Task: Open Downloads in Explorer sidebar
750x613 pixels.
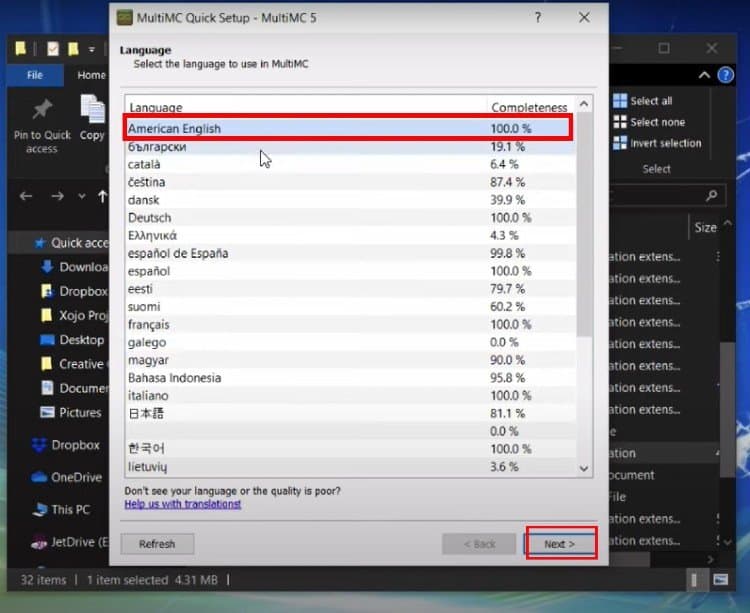Action: (x=75, y=267)
